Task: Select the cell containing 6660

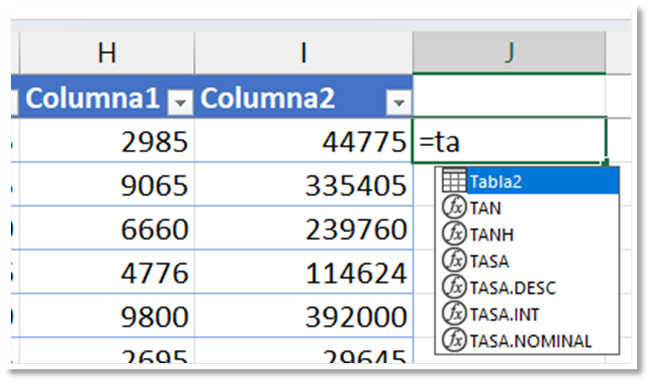Action: pyautogui.click(x=107, y=229)
